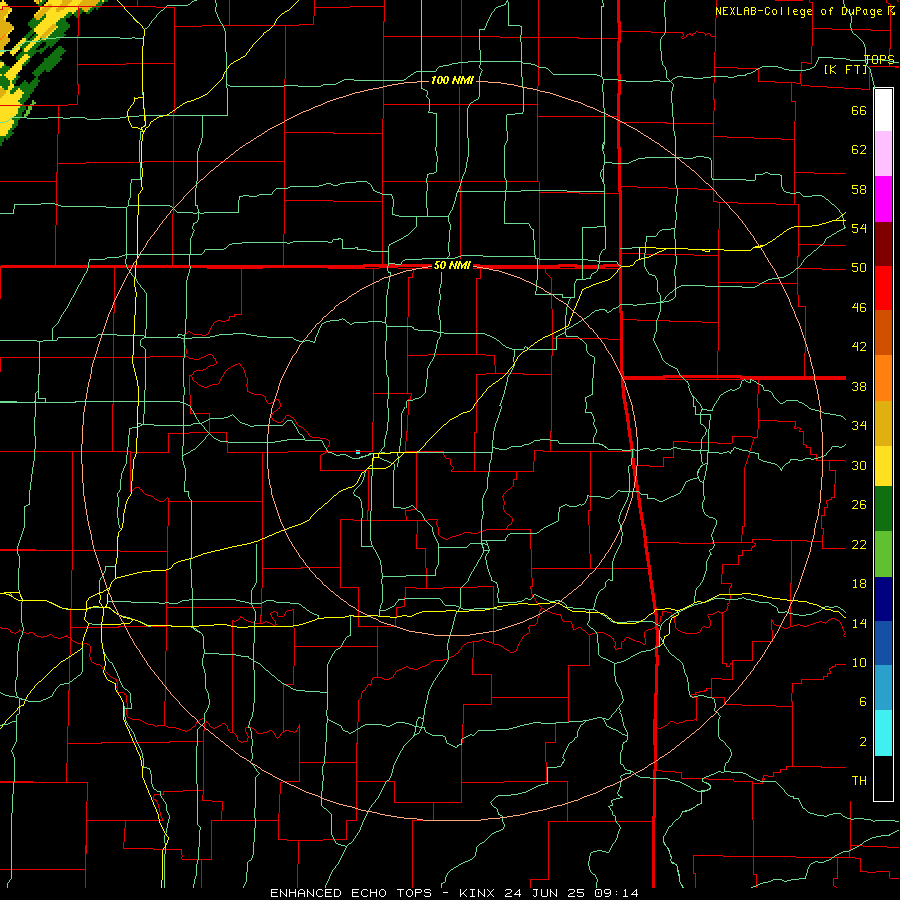
Task: Click the legend value 26
Action: pos(859,505)
